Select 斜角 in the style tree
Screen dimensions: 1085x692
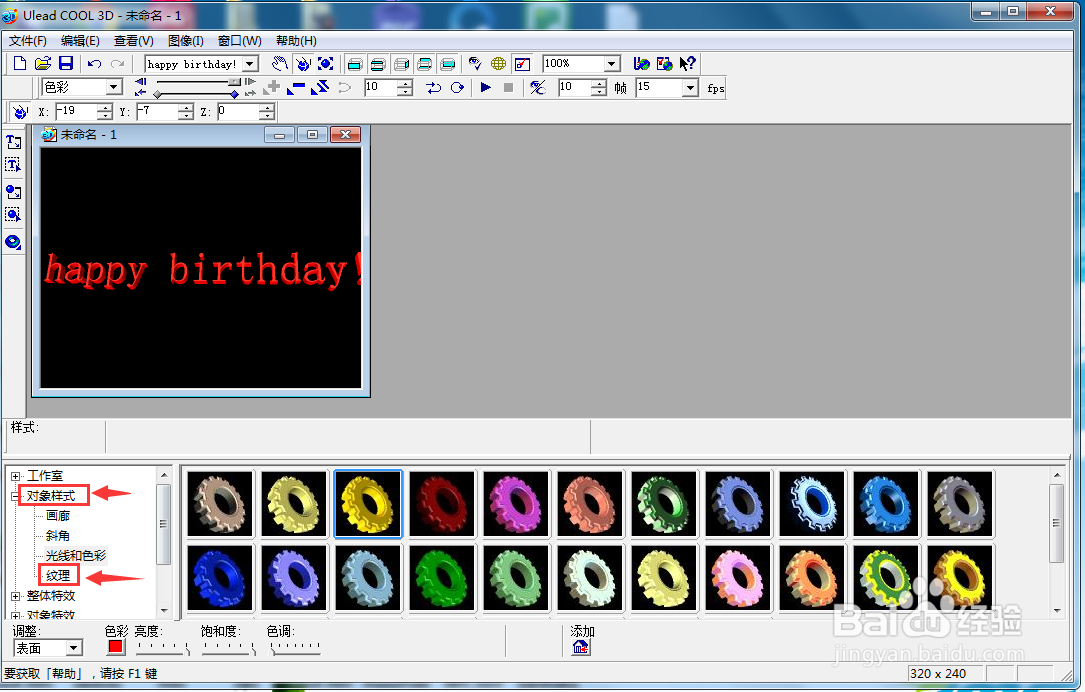click(58, 536)
